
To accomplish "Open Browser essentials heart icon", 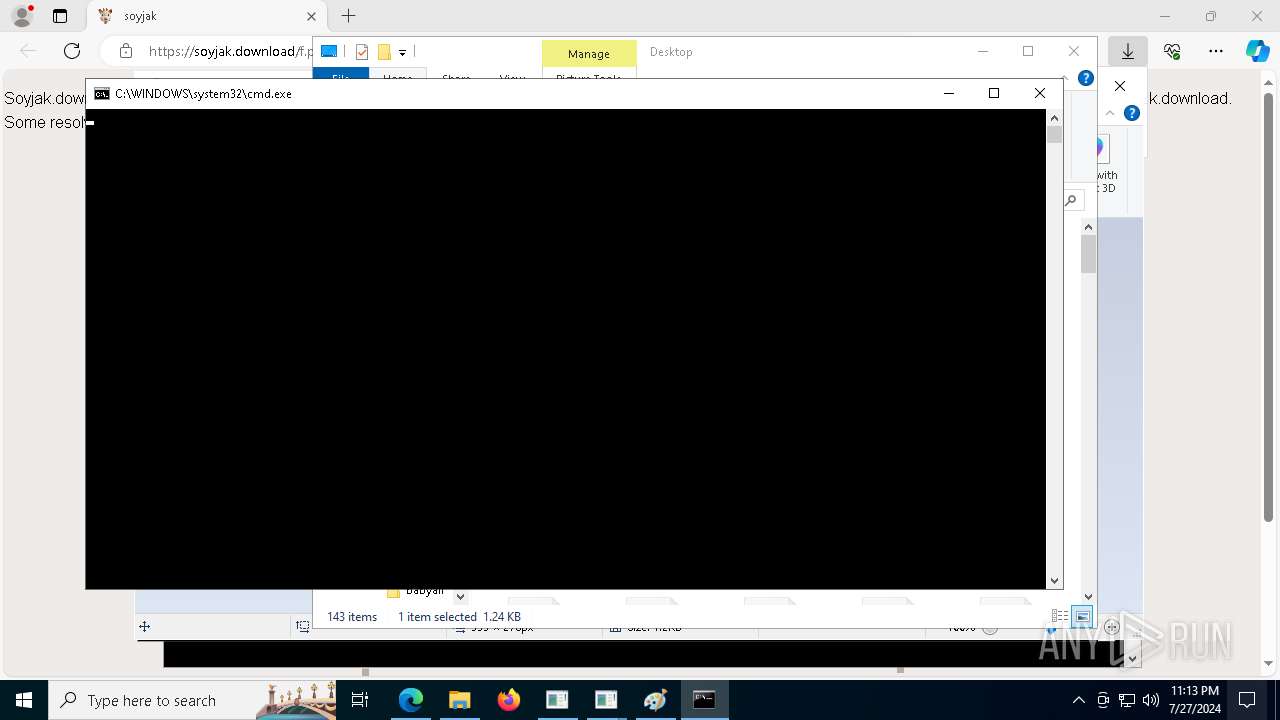I will click(1172, 51).
